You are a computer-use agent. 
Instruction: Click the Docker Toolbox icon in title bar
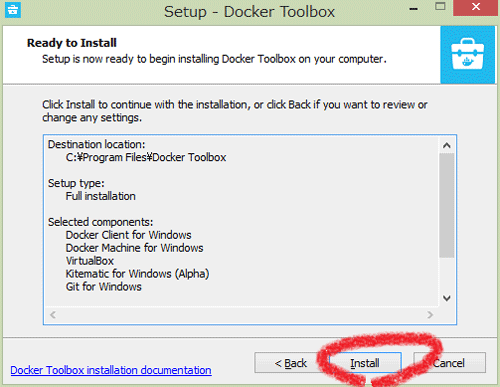13,10
